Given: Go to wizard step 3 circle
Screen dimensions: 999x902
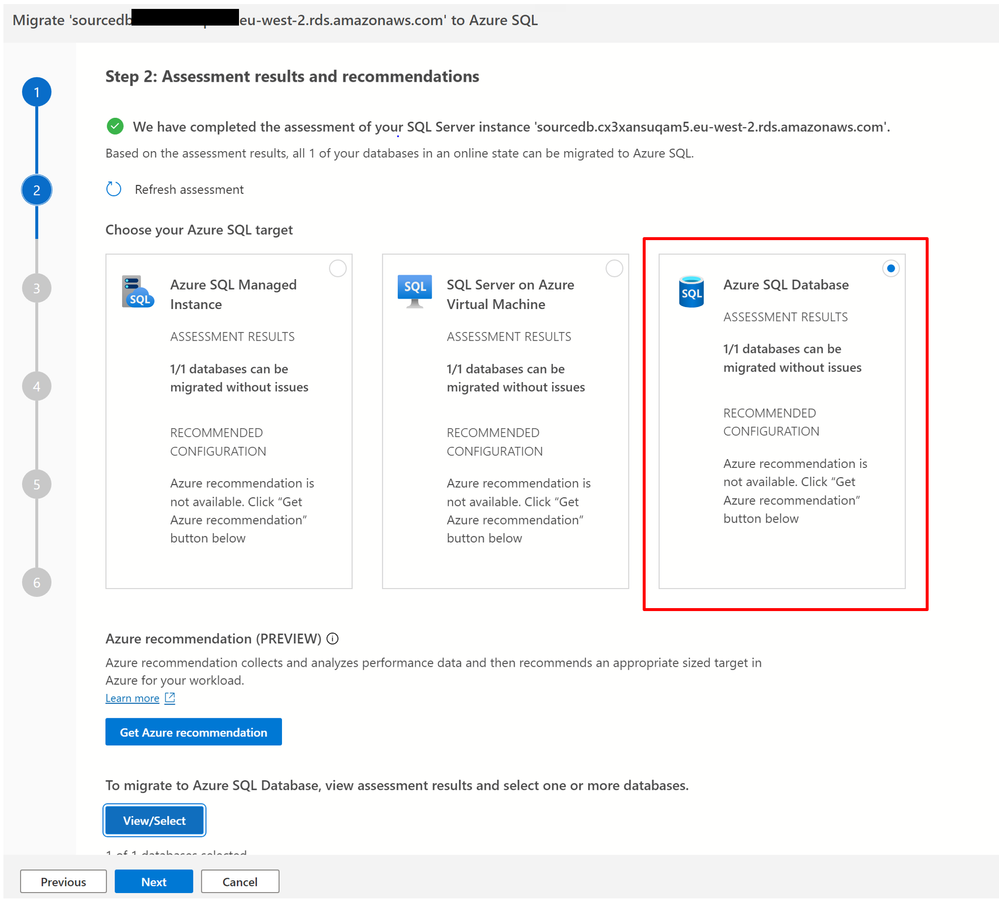Looking at the screenshot, I should (36, 289).
